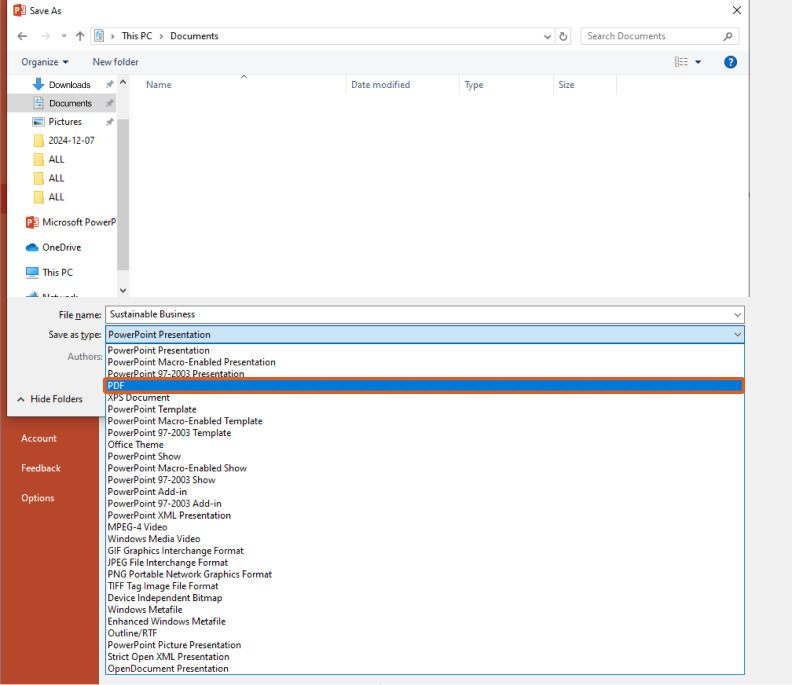Select GIF Graphics Interchange Format
Viewport: 792px width, 685px height.
425,551
